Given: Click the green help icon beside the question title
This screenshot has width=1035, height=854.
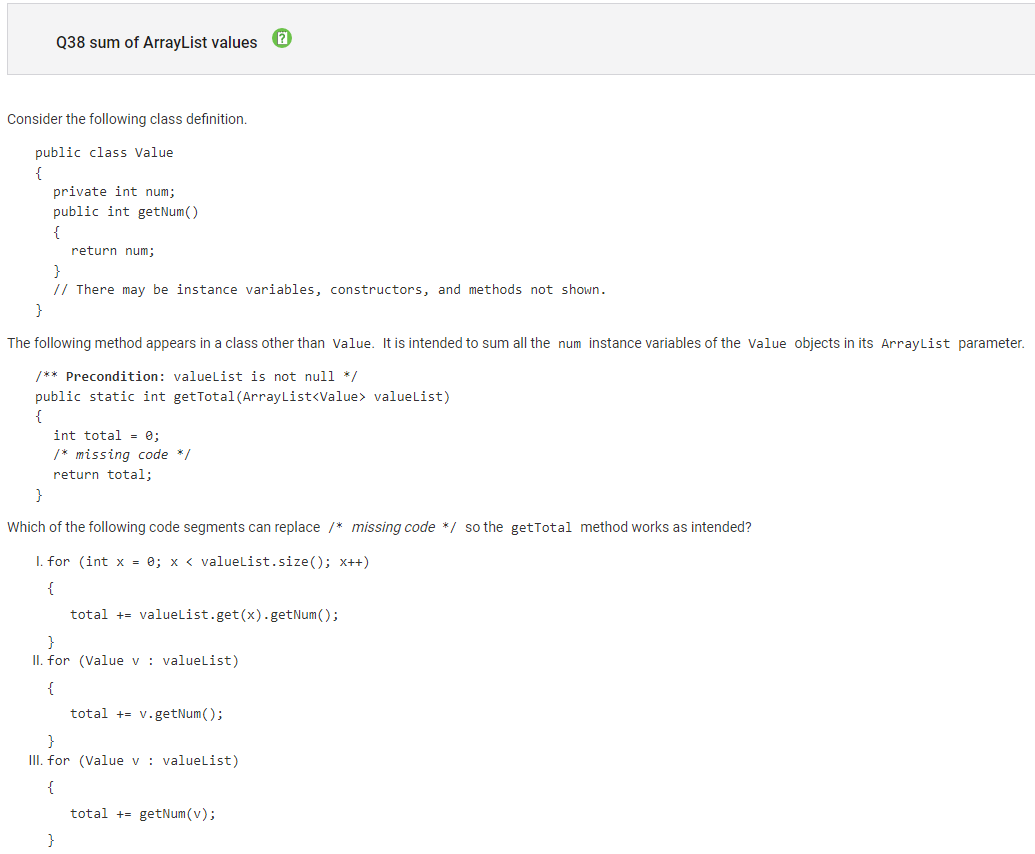Looking at the screenshot, I should click(x=282, y=38).
